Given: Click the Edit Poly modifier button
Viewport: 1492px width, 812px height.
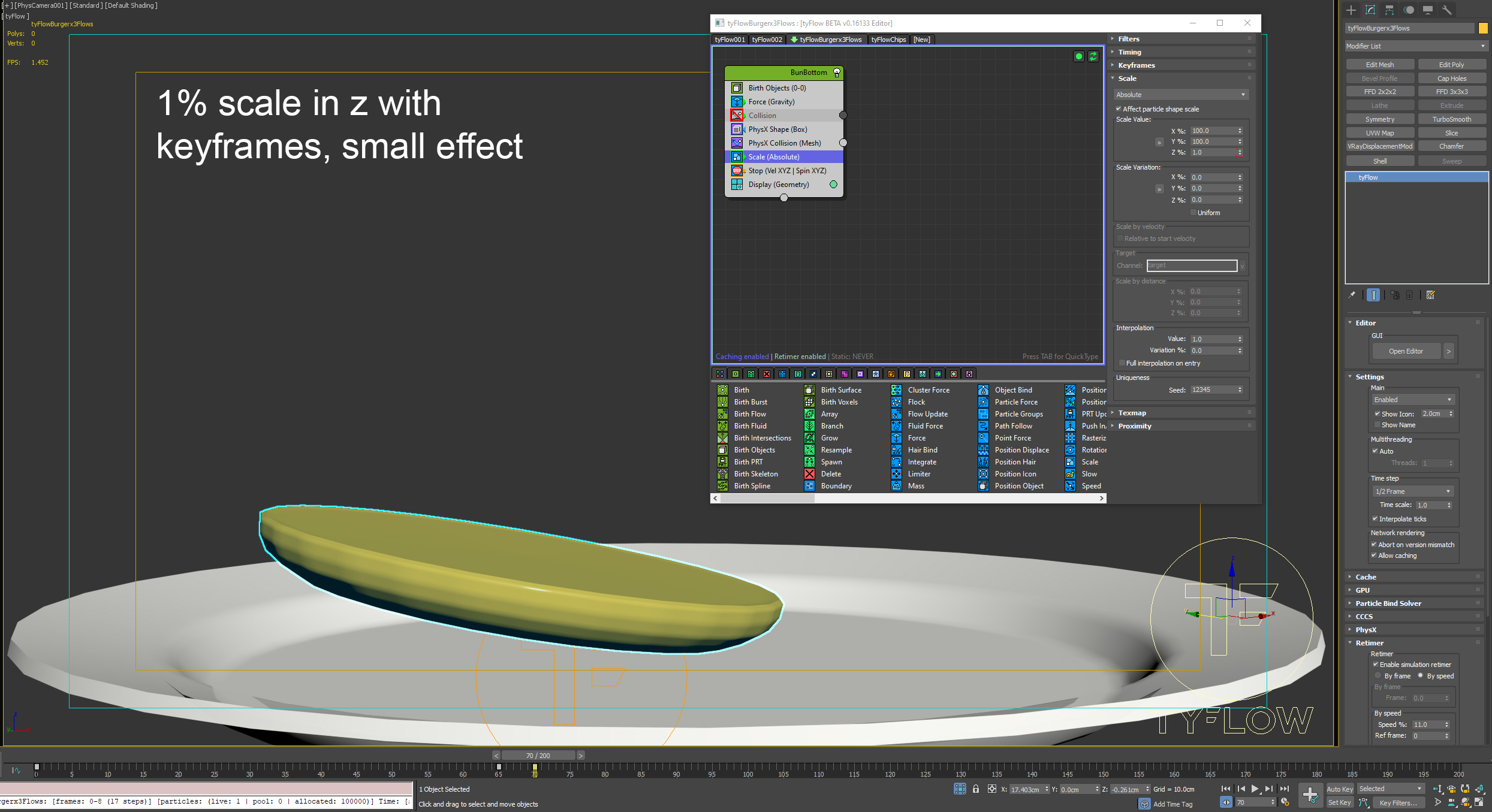Looking at the screenshot, I should tap(1451, 65).
